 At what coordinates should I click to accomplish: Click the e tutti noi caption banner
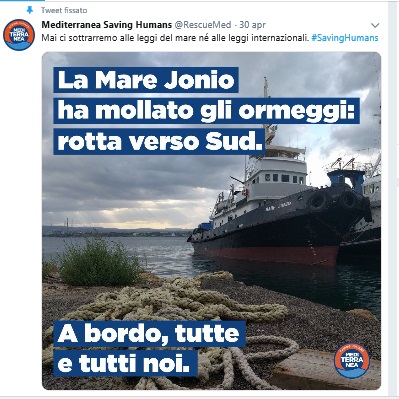[x=126, y=363]
